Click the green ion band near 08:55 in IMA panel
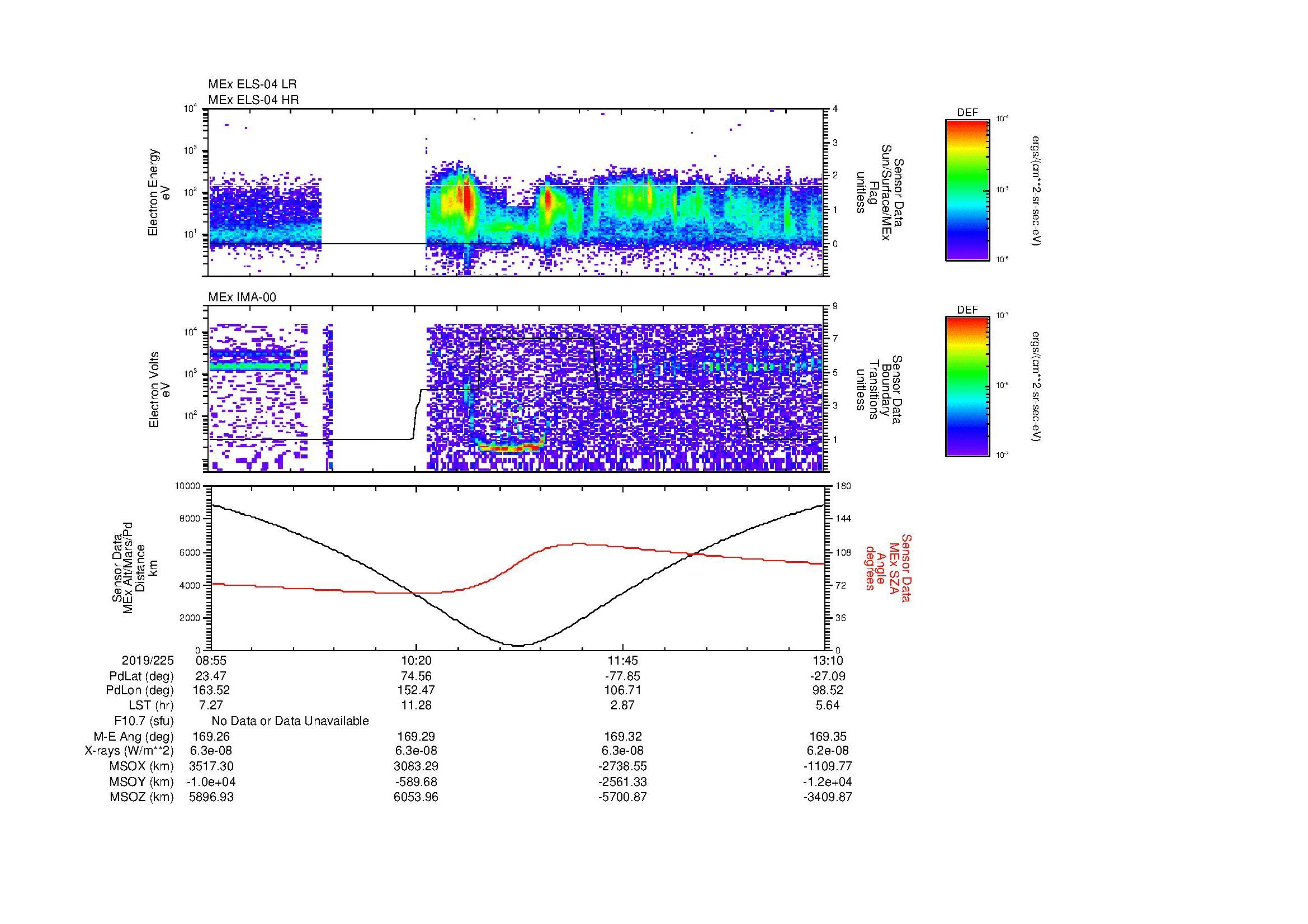This screenshot has width=1308, height=924. pos(259,367)
